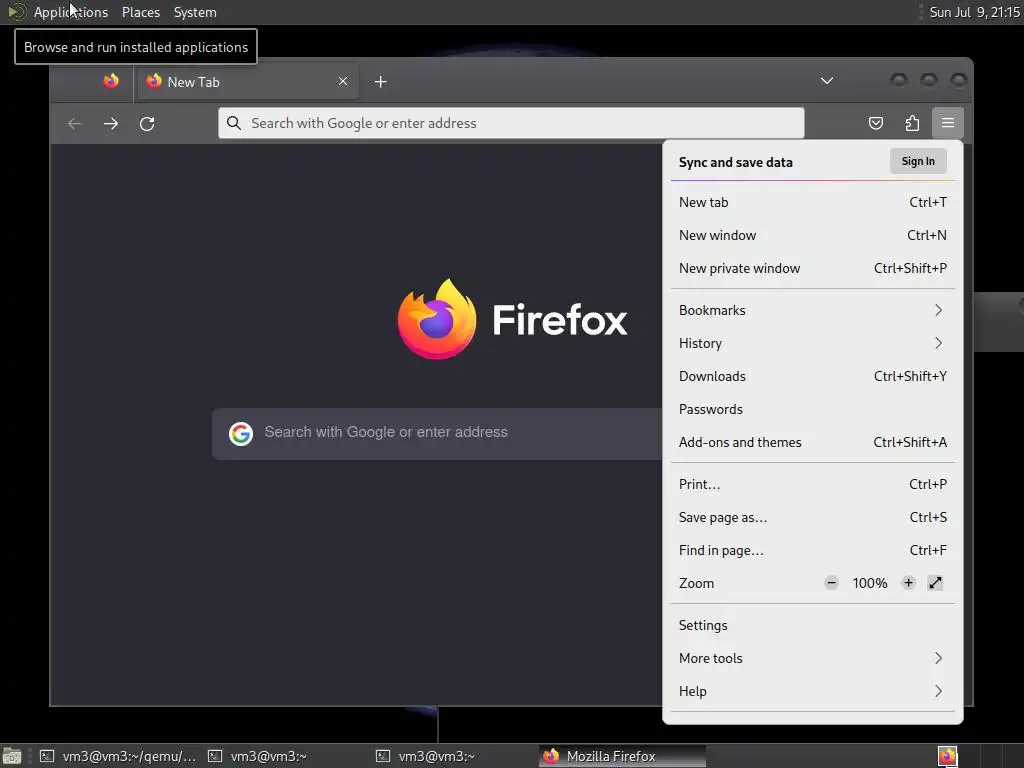This screenshot has width=1024, height=768.
Task: Open Passwords from the menu
Action: coord(812,409)
